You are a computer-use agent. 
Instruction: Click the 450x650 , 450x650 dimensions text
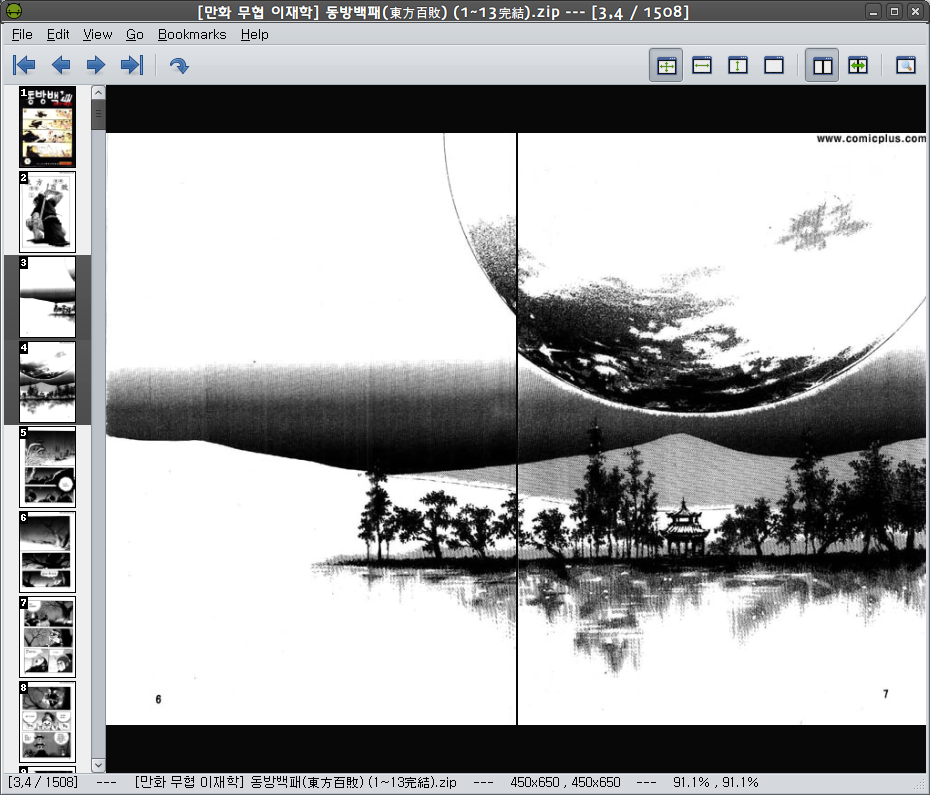click(565, 783)
